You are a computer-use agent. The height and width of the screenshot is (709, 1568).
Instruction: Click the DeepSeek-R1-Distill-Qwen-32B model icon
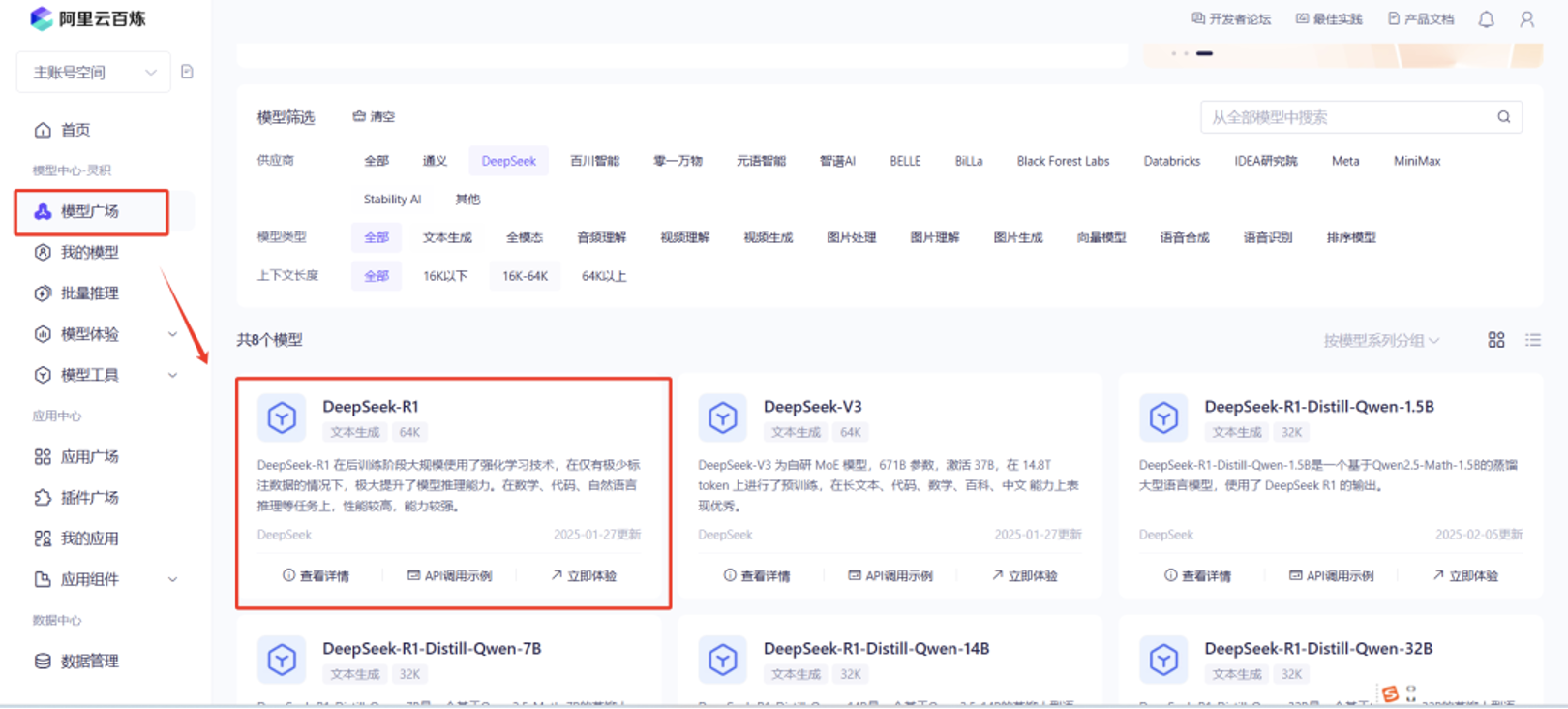[x=1163, y=660]
